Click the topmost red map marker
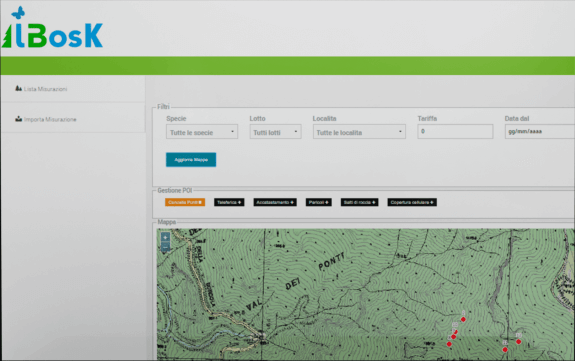Screen dimensions: 575x361 pyautogui.click(x=463, y=319)
